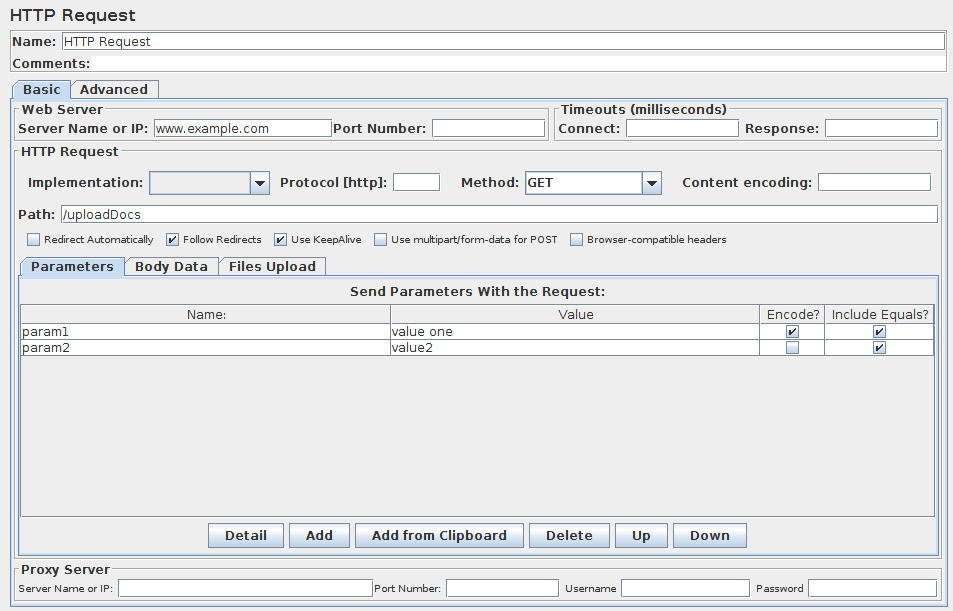
Task: Open the Body Data tab
Action: tap(171, 266)
